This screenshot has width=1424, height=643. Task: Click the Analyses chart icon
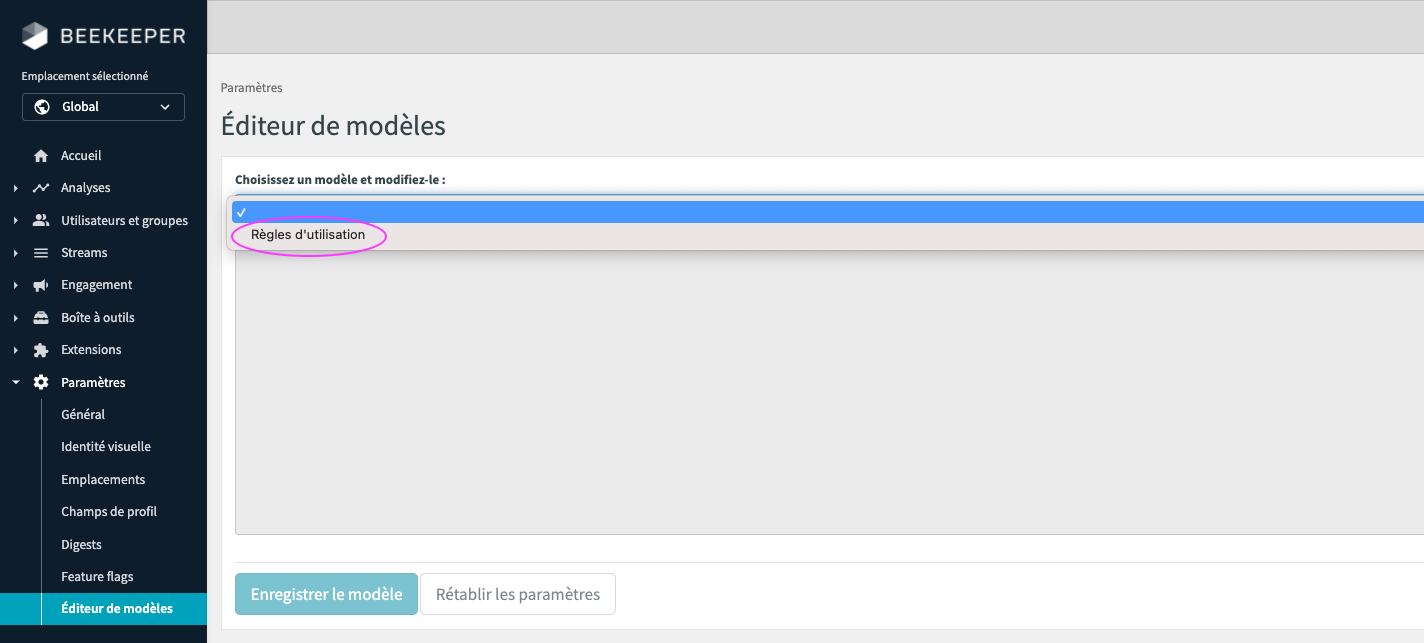coord(39,187)
